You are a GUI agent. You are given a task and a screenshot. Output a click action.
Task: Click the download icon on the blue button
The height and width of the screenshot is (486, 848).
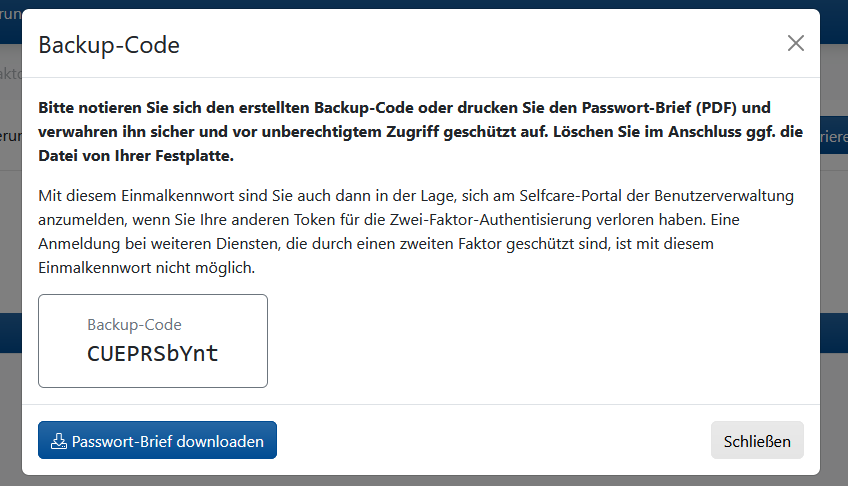tap(59, 441)
